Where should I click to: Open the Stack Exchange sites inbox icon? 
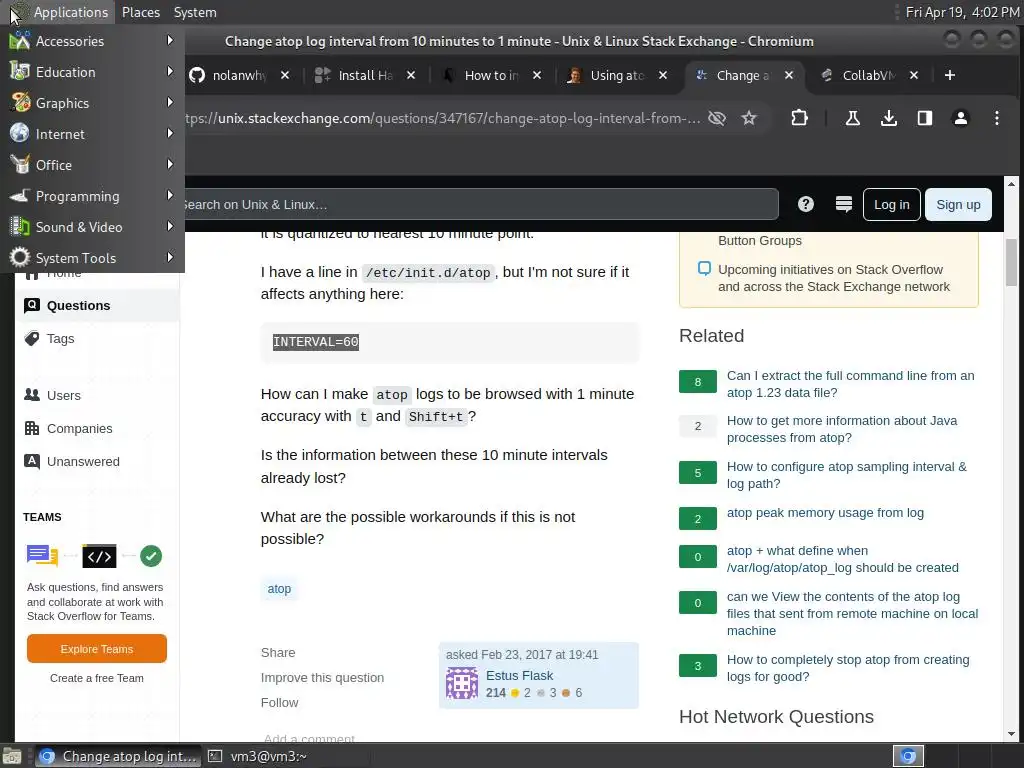pos(844,204)
